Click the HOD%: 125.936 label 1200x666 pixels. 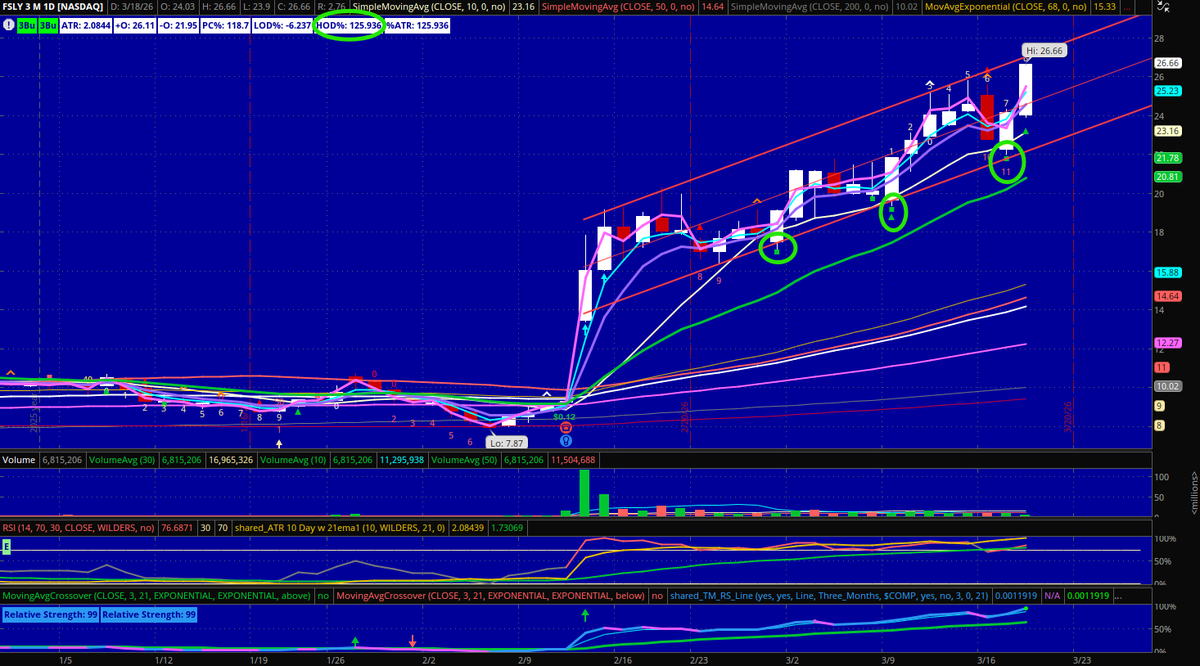(x=350, y=25)
